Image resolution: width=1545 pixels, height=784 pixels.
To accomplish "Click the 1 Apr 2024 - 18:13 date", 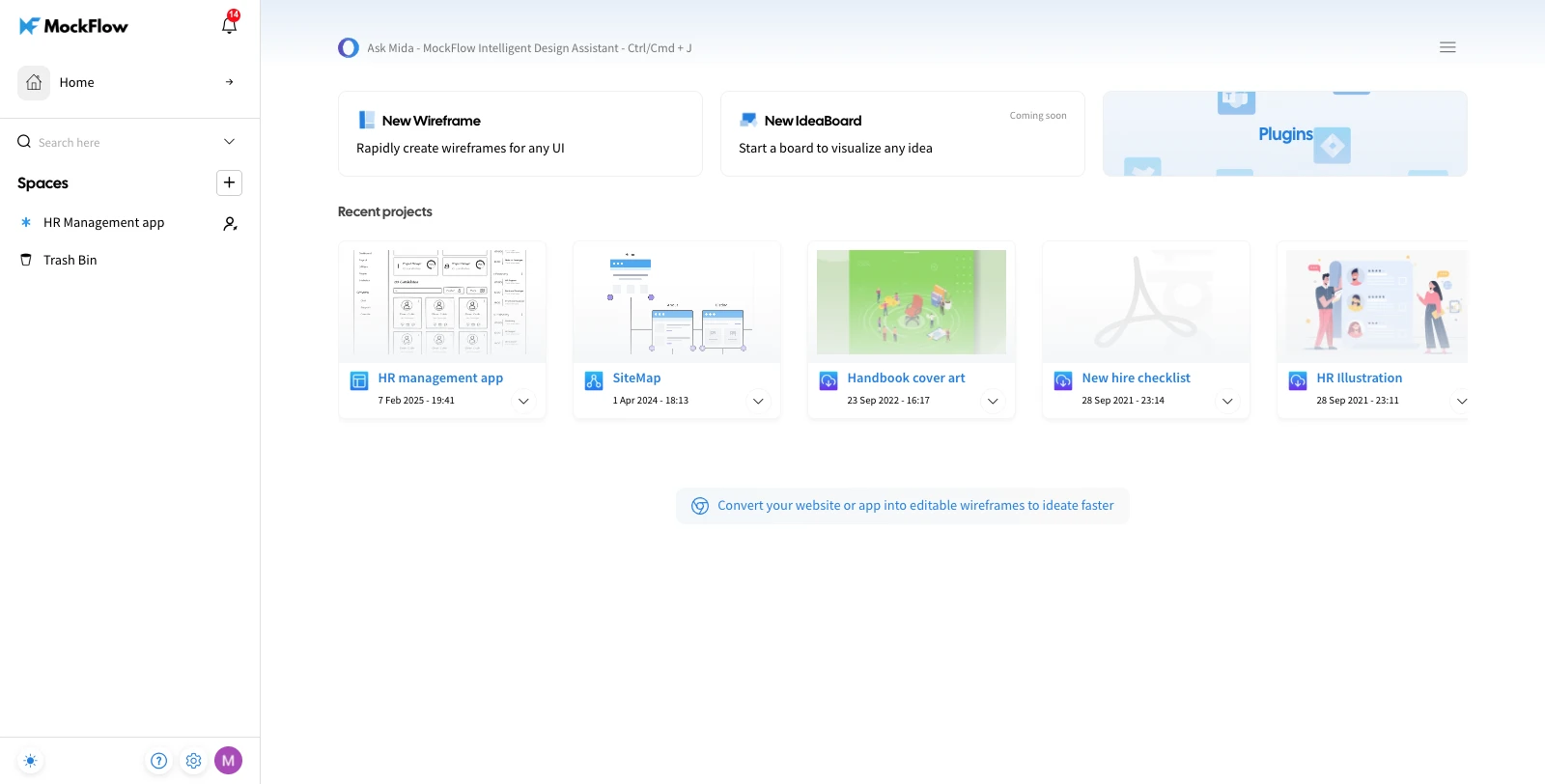I will coord(650,400).
